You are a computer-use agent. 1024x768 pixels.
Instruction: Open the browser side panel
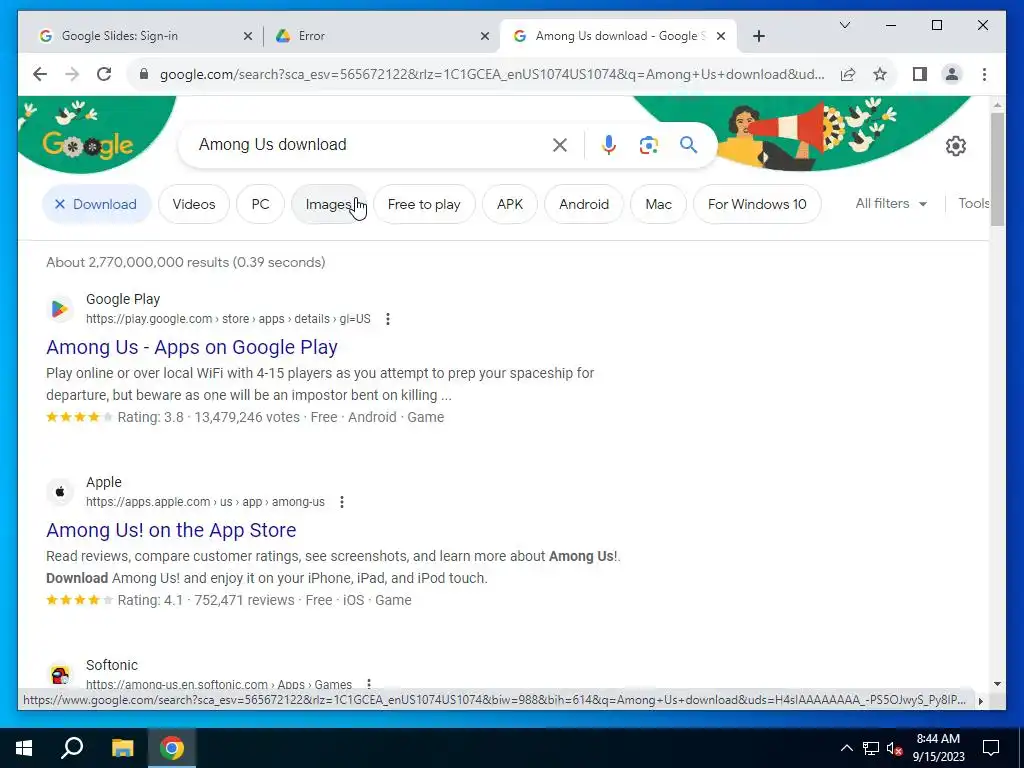[920, 74]
